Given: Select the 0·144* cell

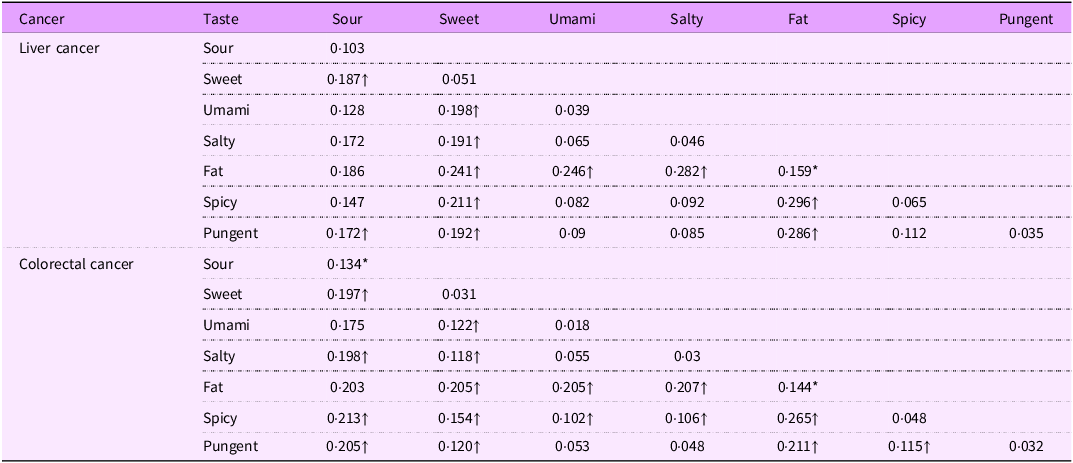Looking at the screenshot, I should (799, 386).
